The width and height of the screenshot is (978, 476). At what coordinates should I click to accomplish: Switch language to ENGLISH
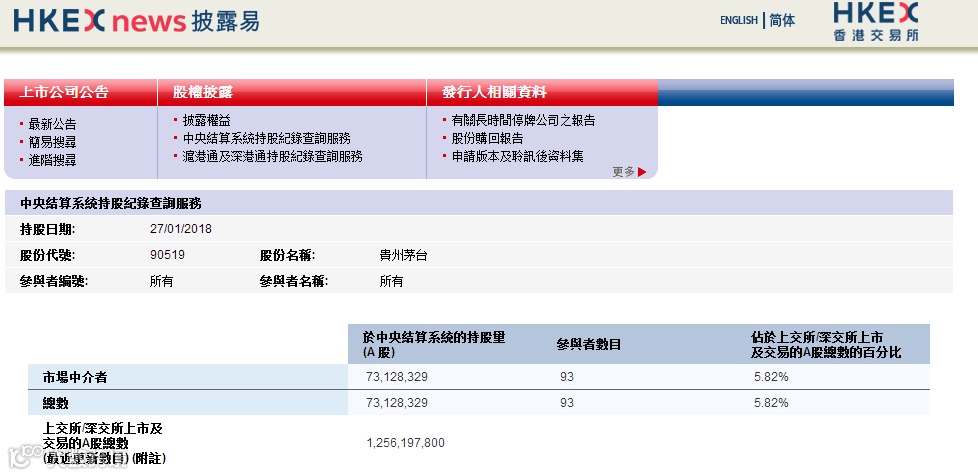[x=738, y=21]
